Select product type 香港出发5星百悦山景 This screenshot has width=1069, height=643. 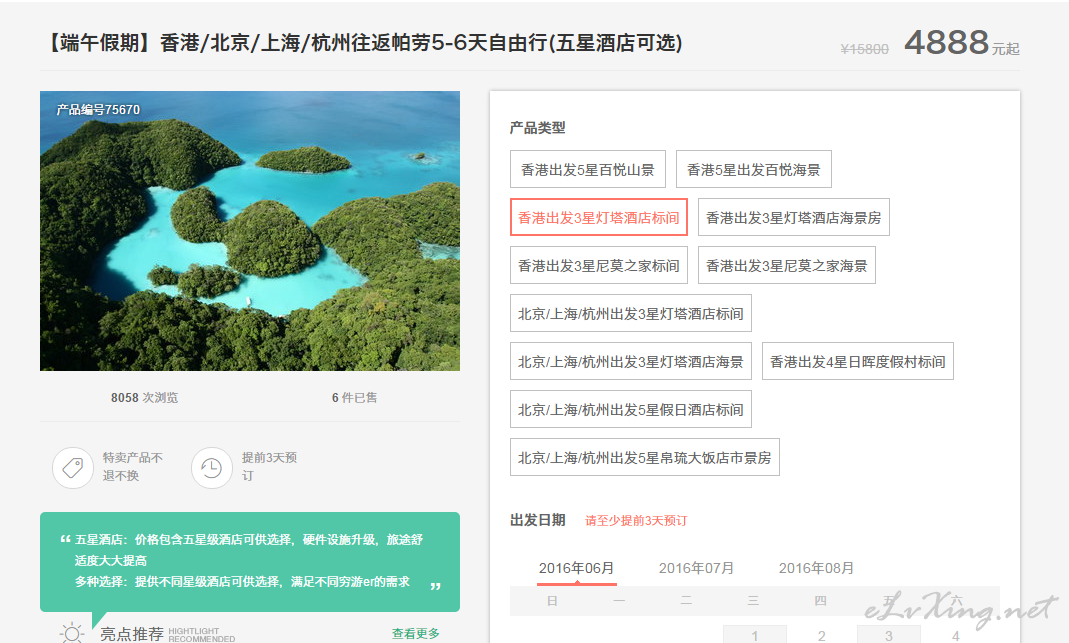pos(588,169)
